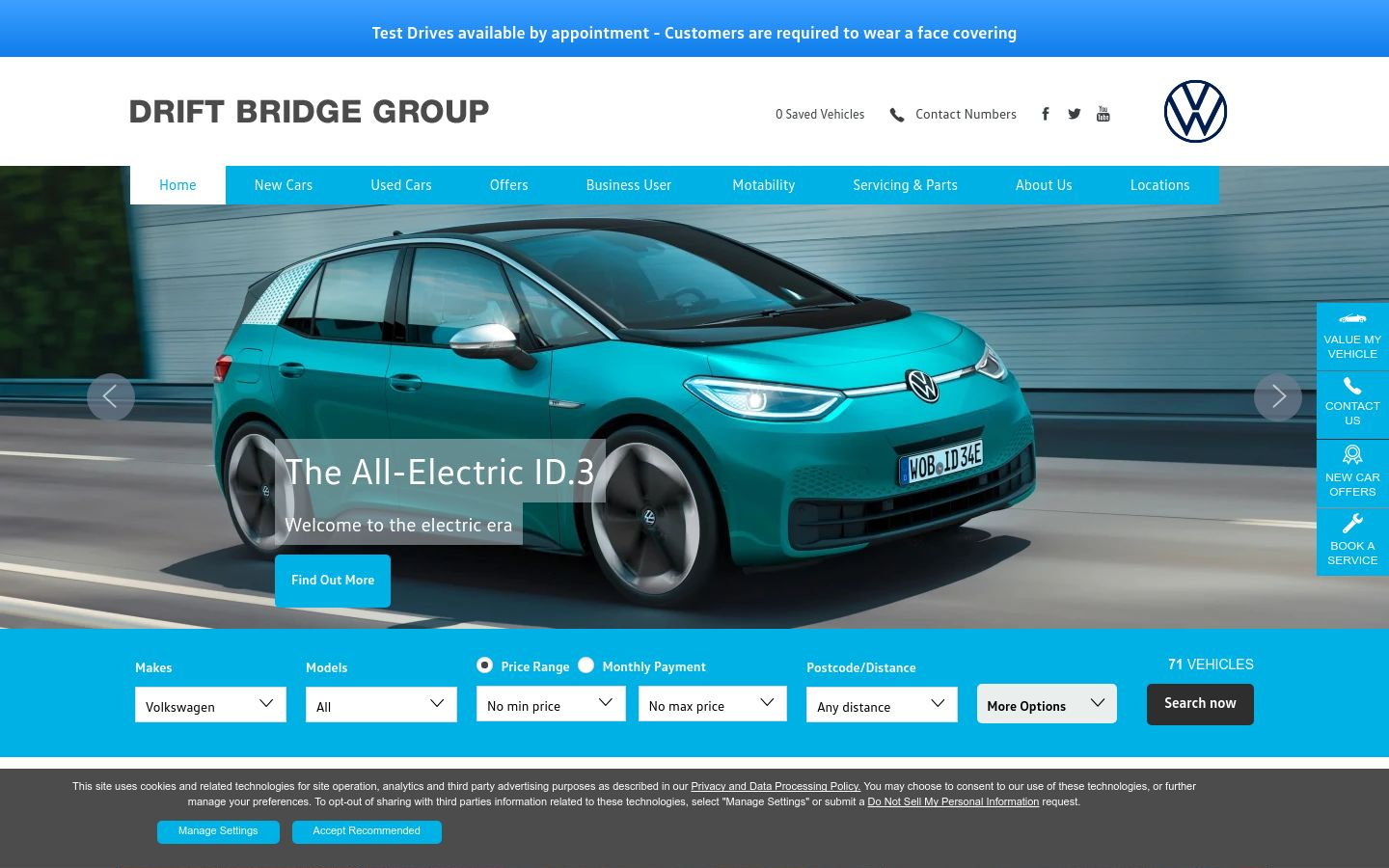Open the Any distance dropdown
1389x868 pixels.
click(x=882, y=705)
